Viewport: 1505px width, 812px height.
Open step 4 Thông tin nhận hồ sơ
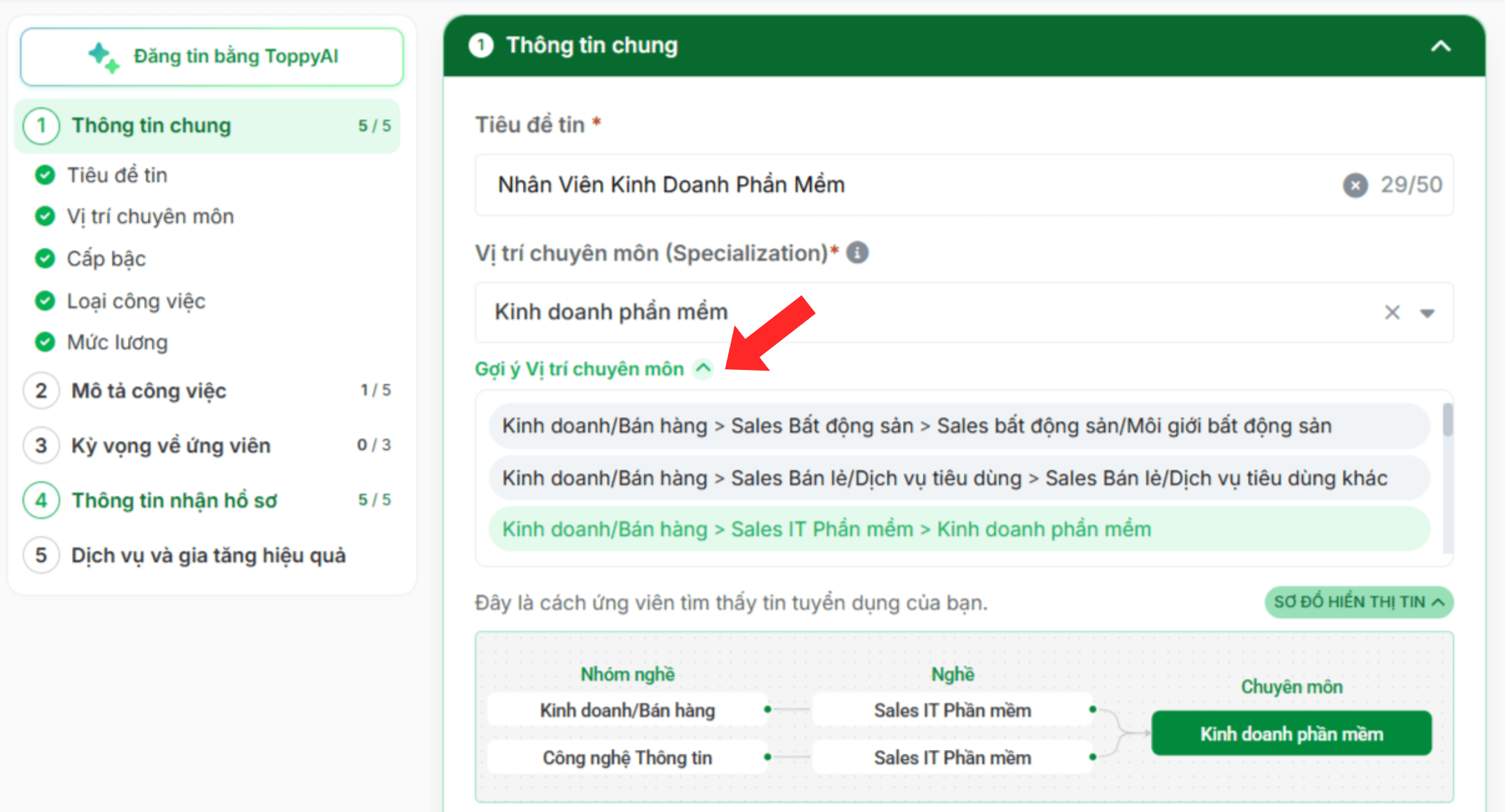pos(207,500)
